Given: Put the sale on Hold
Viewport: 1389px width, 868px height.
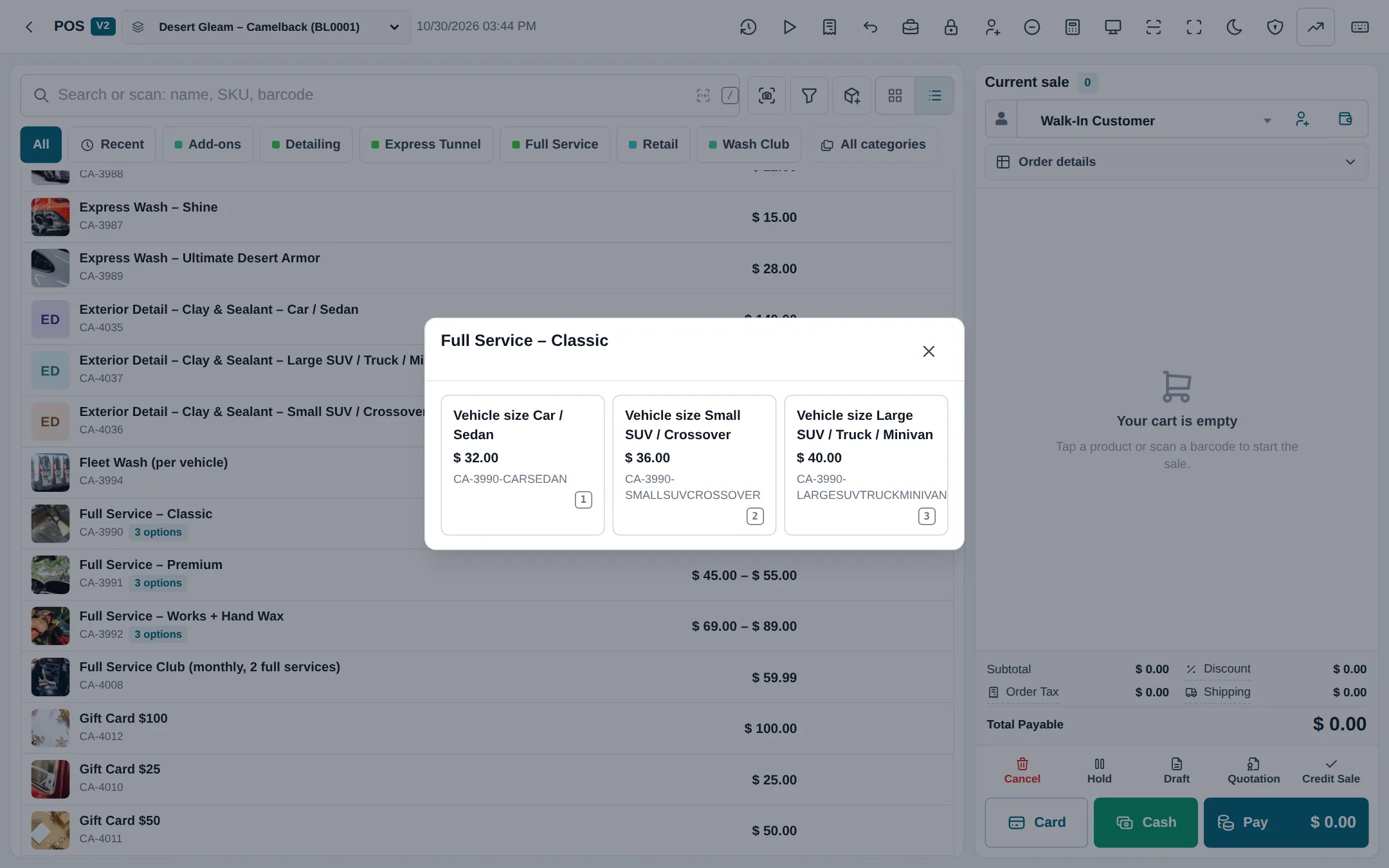Looking at the screenshot, I should (1099, 771).
